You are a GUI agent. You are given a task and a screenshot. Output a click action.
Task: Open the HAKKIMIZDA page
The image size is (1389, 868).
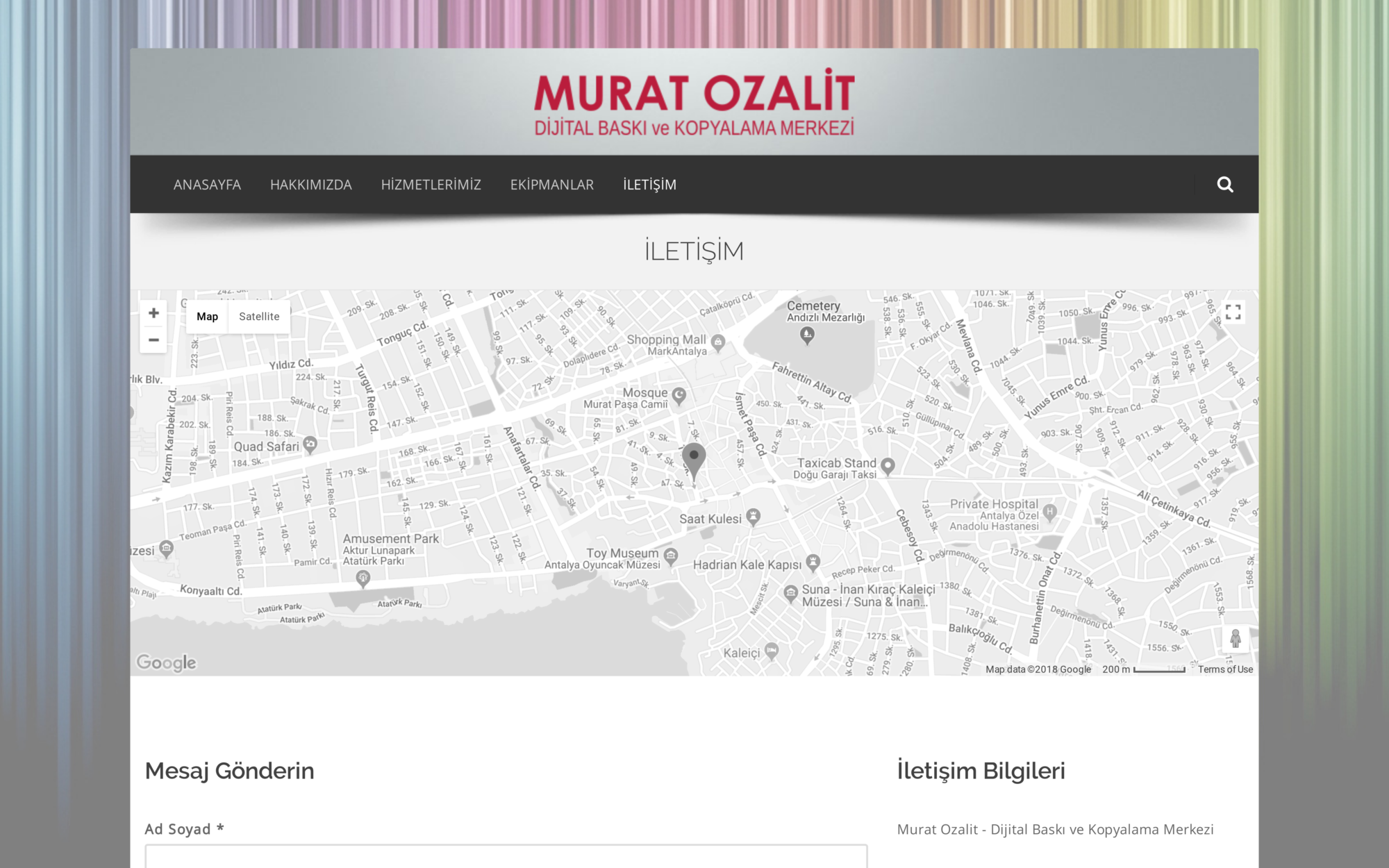click(x=310, y=185)
